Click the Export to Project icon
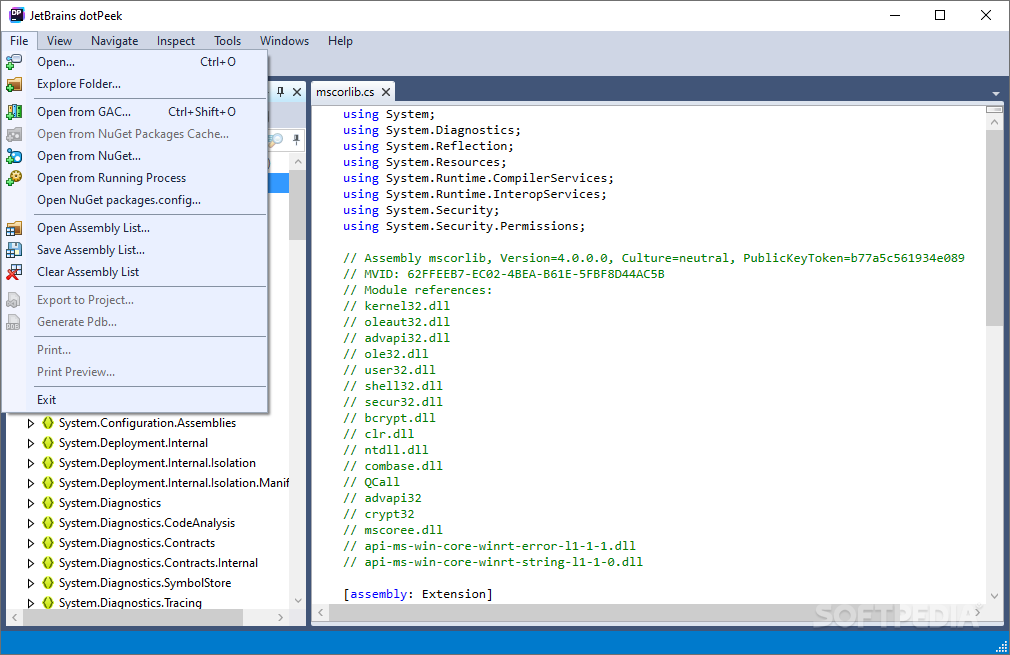This screenshot has width=1010, height=655. pyautogui.click(x=14, y=300)
